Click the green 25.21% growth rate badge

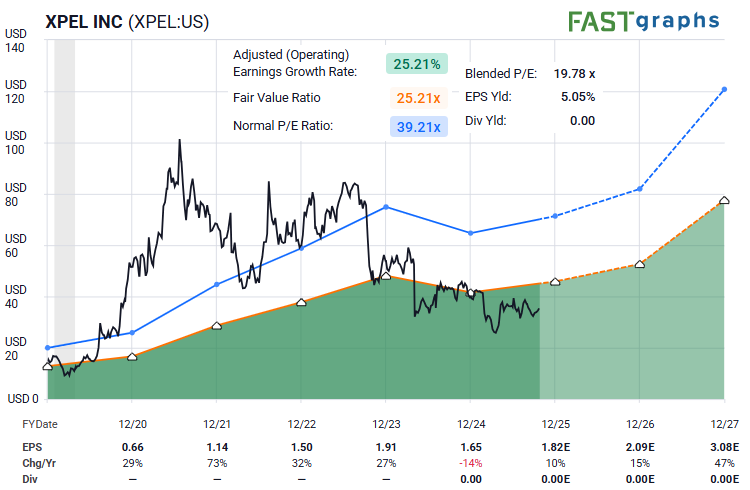pyautogui.click(x=417, y=63)
